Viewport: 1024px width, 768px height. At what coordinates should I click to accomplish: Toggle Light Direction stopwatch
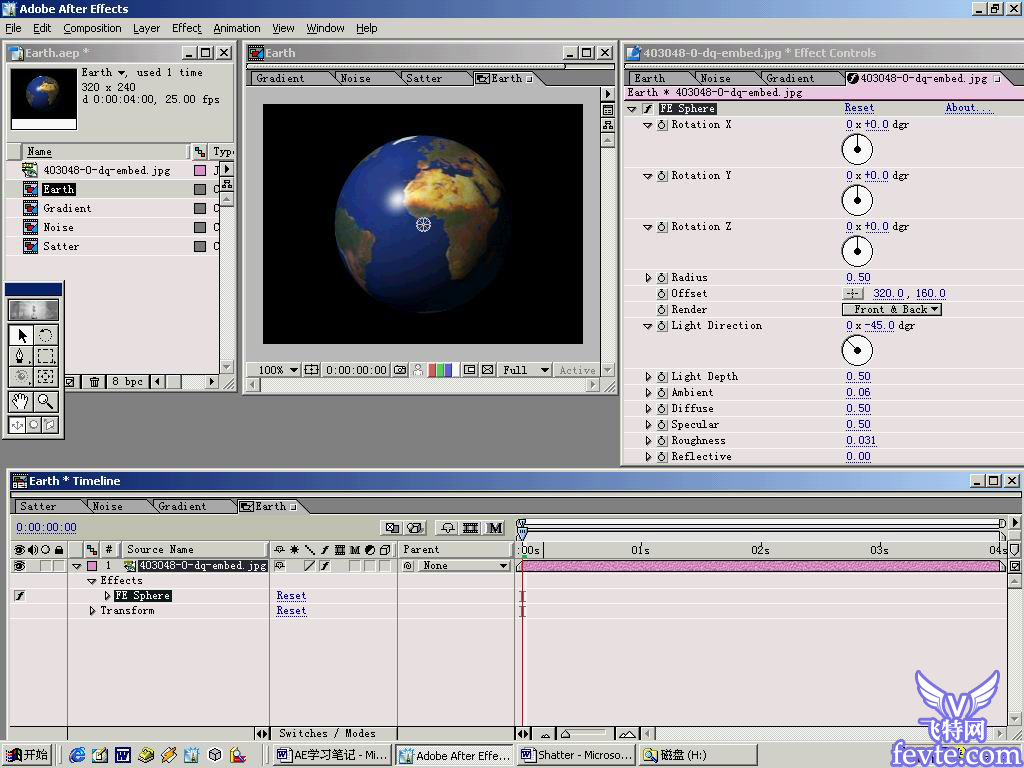pos(662,326)
